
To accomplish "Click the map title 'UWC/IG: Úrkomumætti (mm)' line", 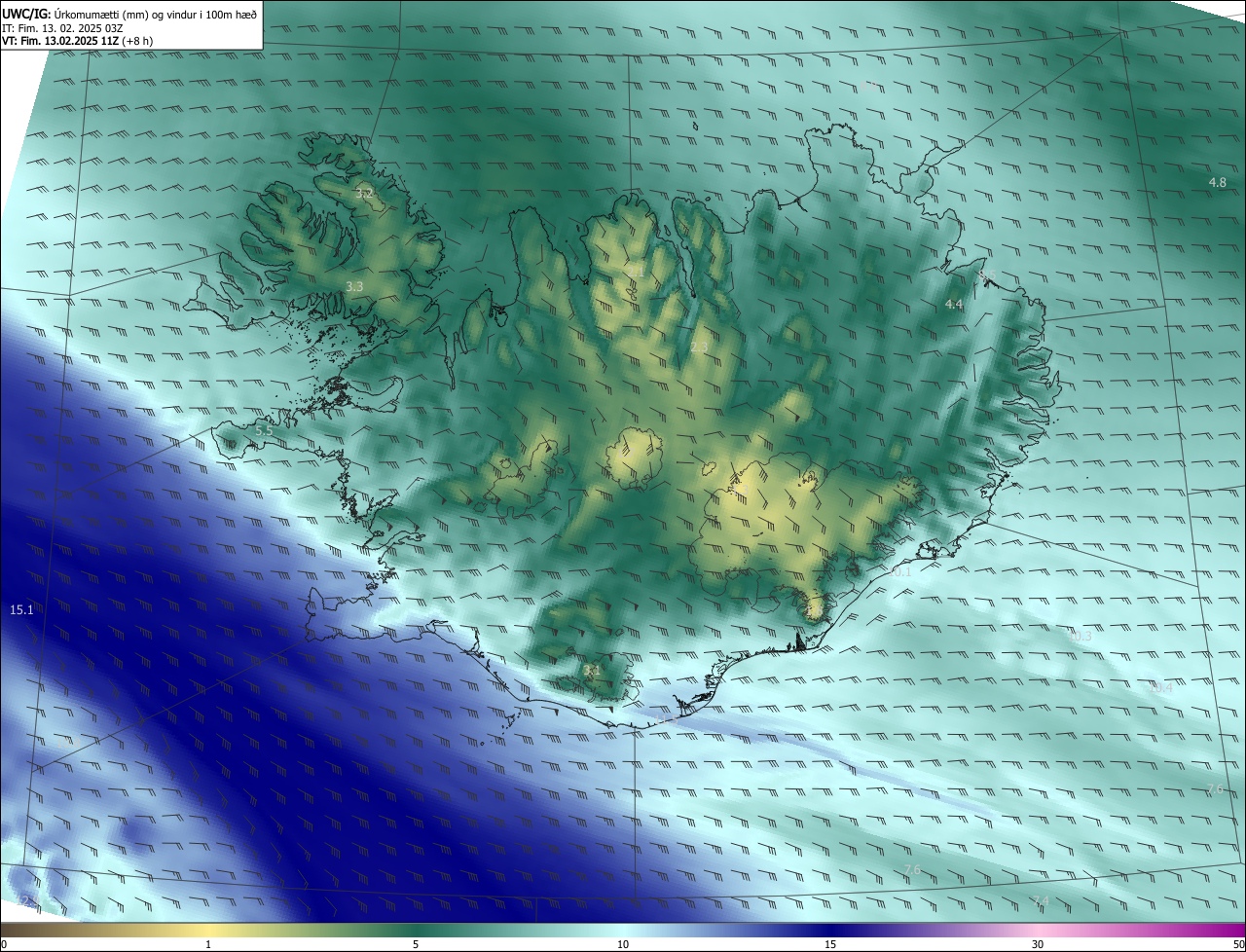I will (x=129, y=13).
